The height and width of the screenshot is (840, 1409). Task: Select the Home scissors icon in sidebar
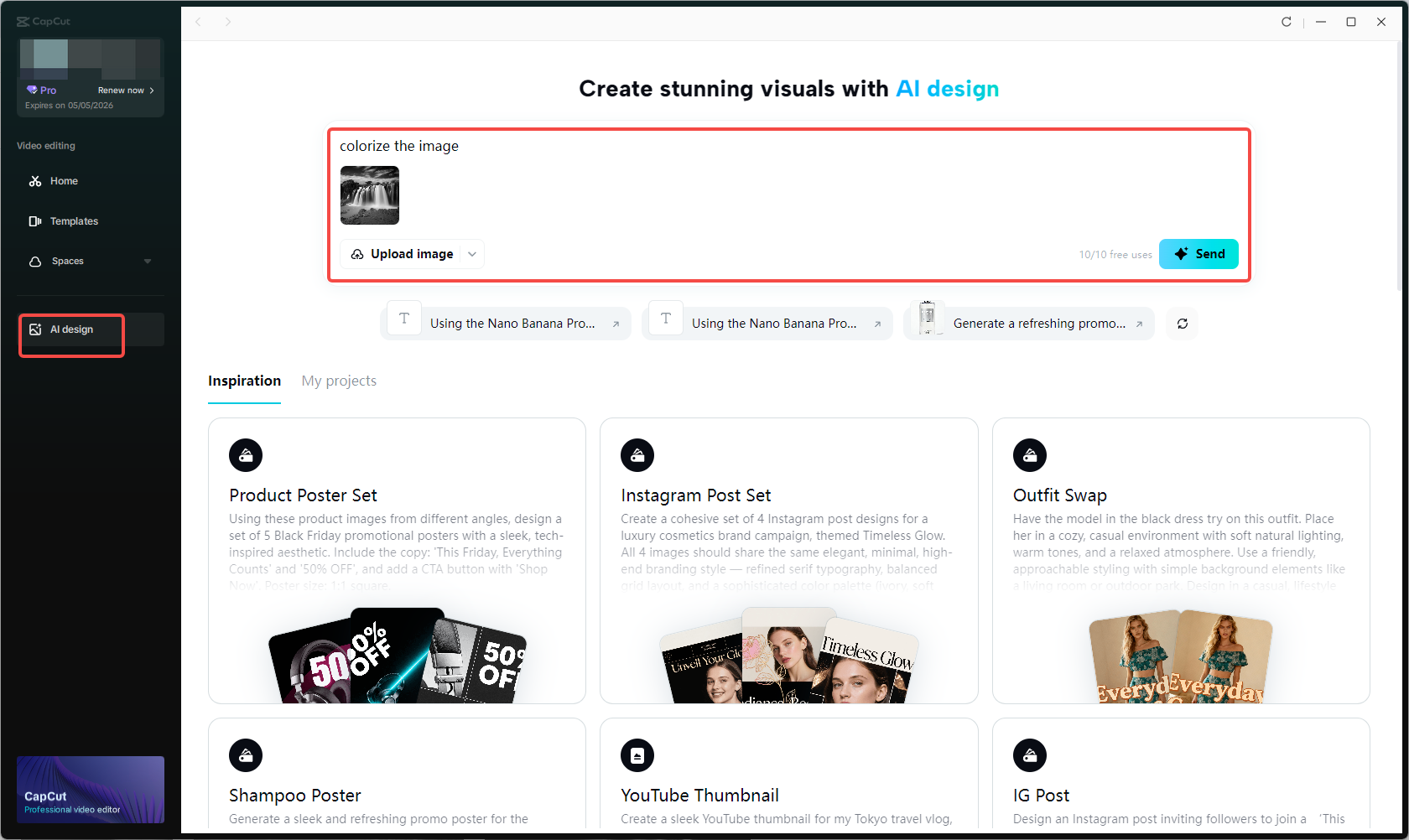click(x=36, y=181)
